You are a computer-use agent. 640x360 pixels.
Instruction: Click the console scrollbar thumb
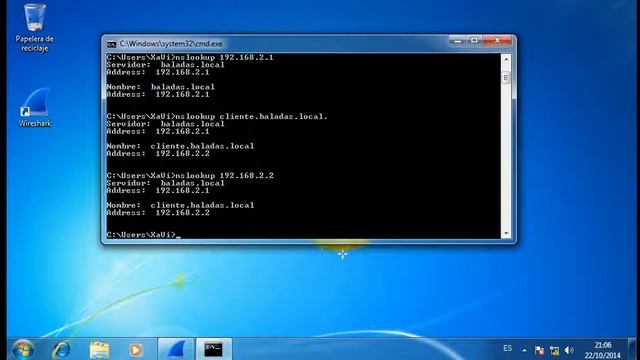(x=506, y=78)
